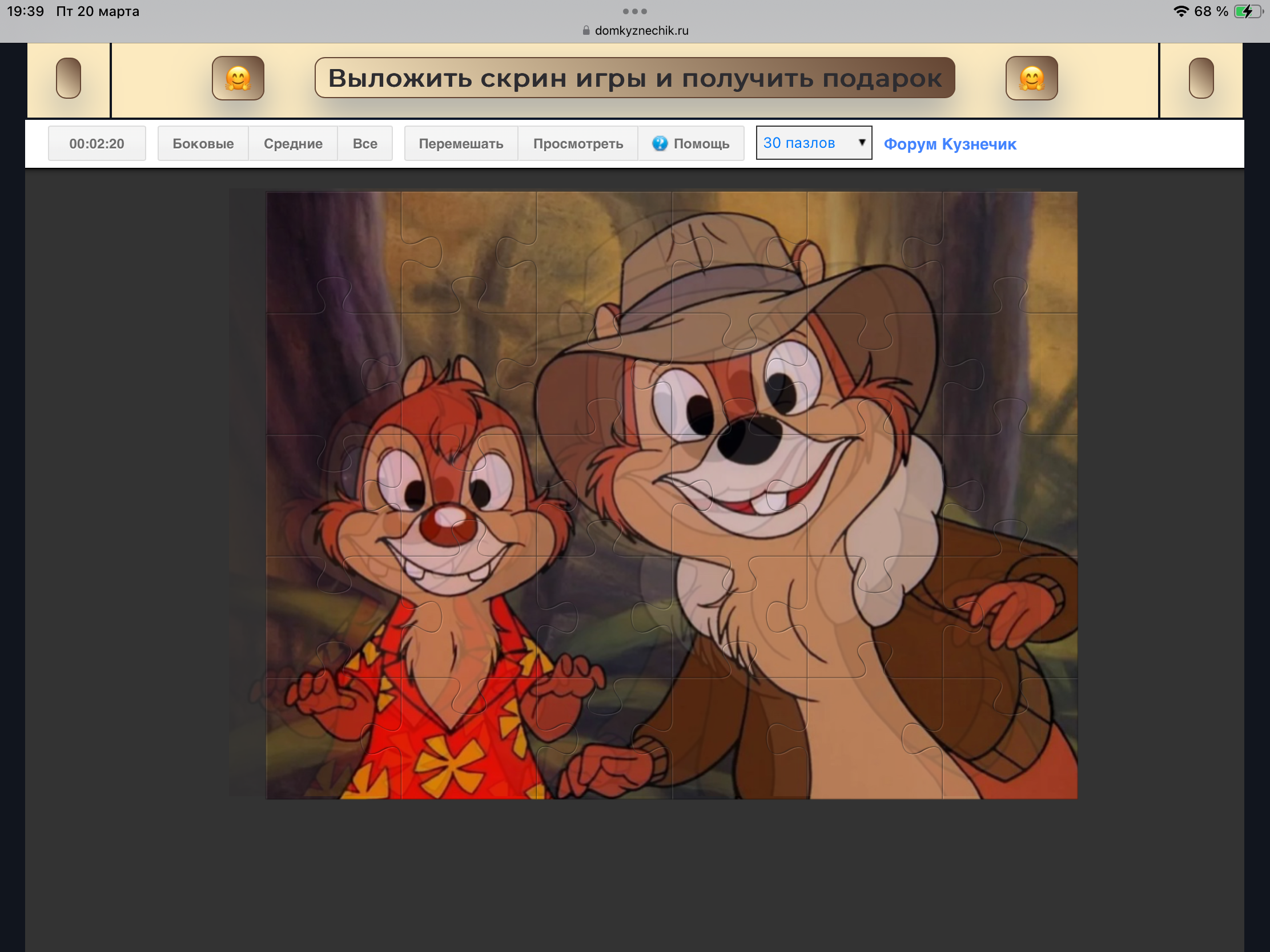Image resolution: width=1270 pixels, height=952 pixels.
Task: Click the 00:02:20 timer display
Action: click(x=97, y=143)
